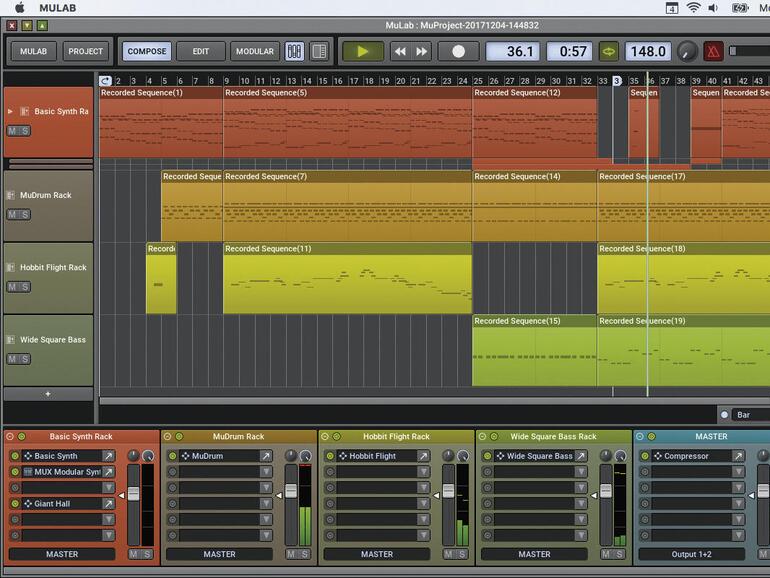Viewport: 770px width, 578px height.
Task: Click the rewind transport button
Action: pos(400,51)
